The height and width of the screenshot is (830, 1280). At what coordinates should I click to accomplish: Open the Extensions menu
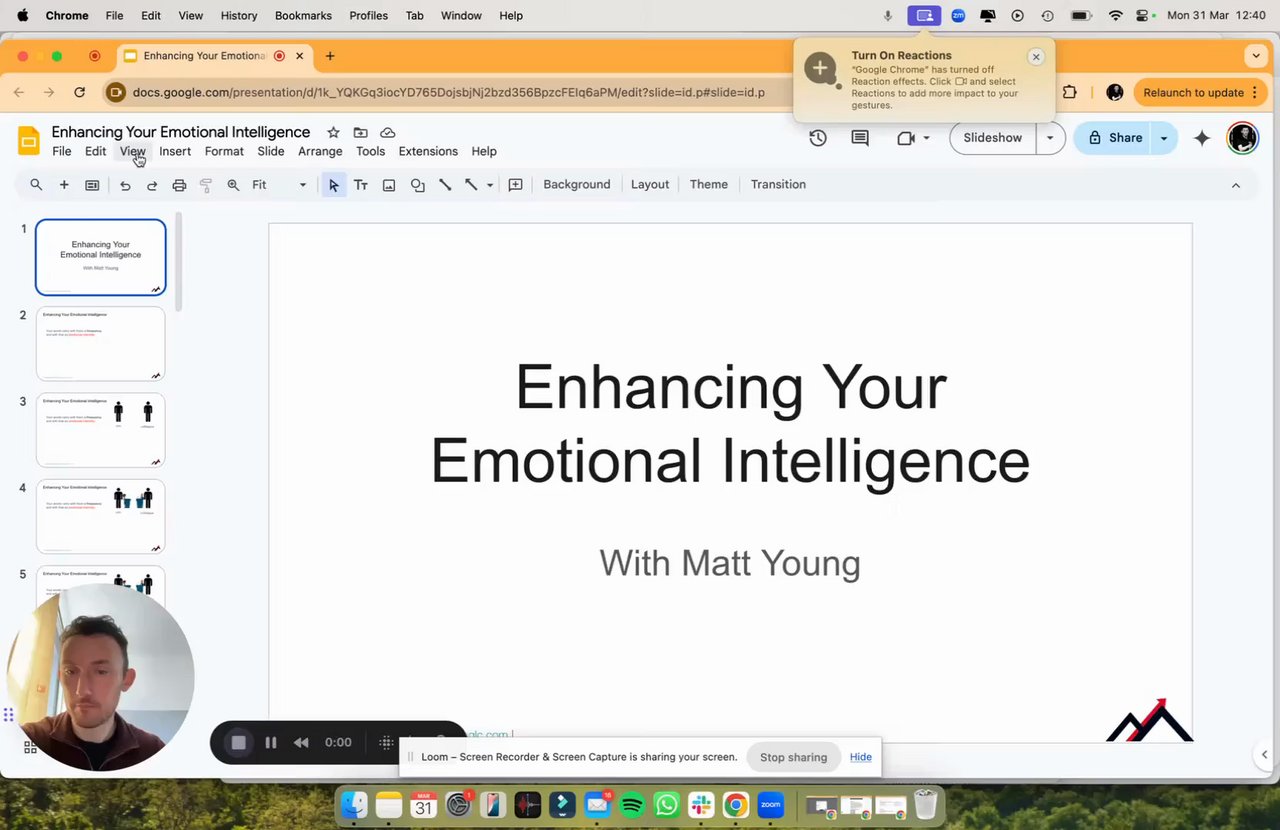tap(428, 151)
